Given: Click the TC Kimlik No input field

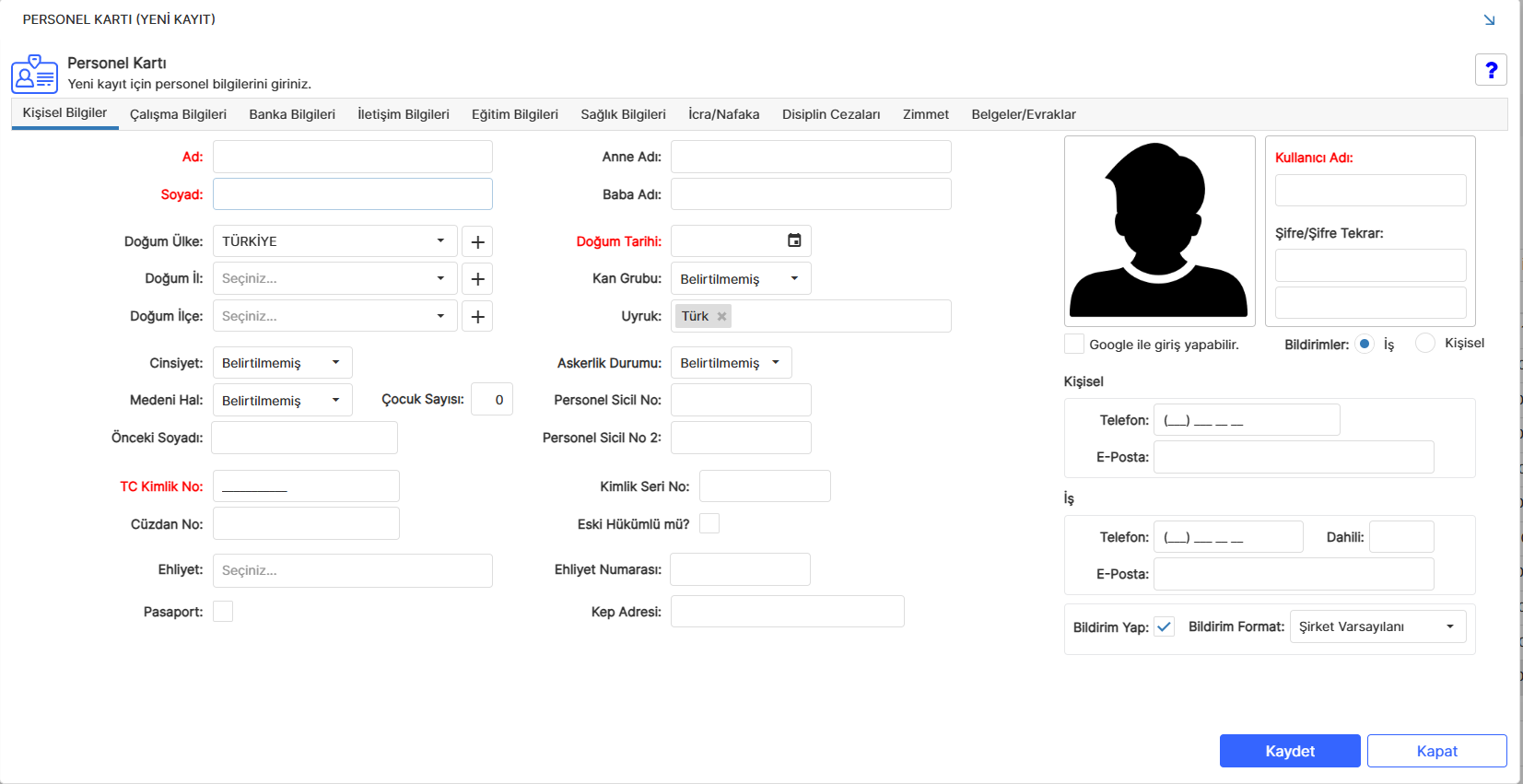Looking at the screenshot, I should 306,486.
